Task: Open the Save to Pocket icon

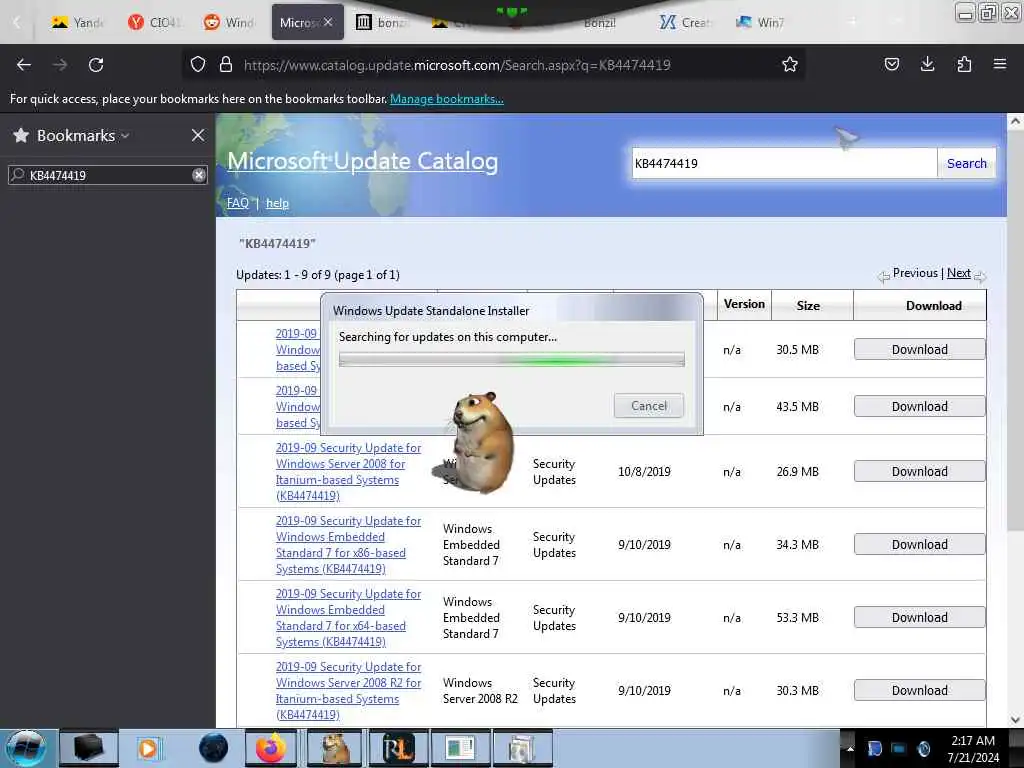Action: pos(891,64)
